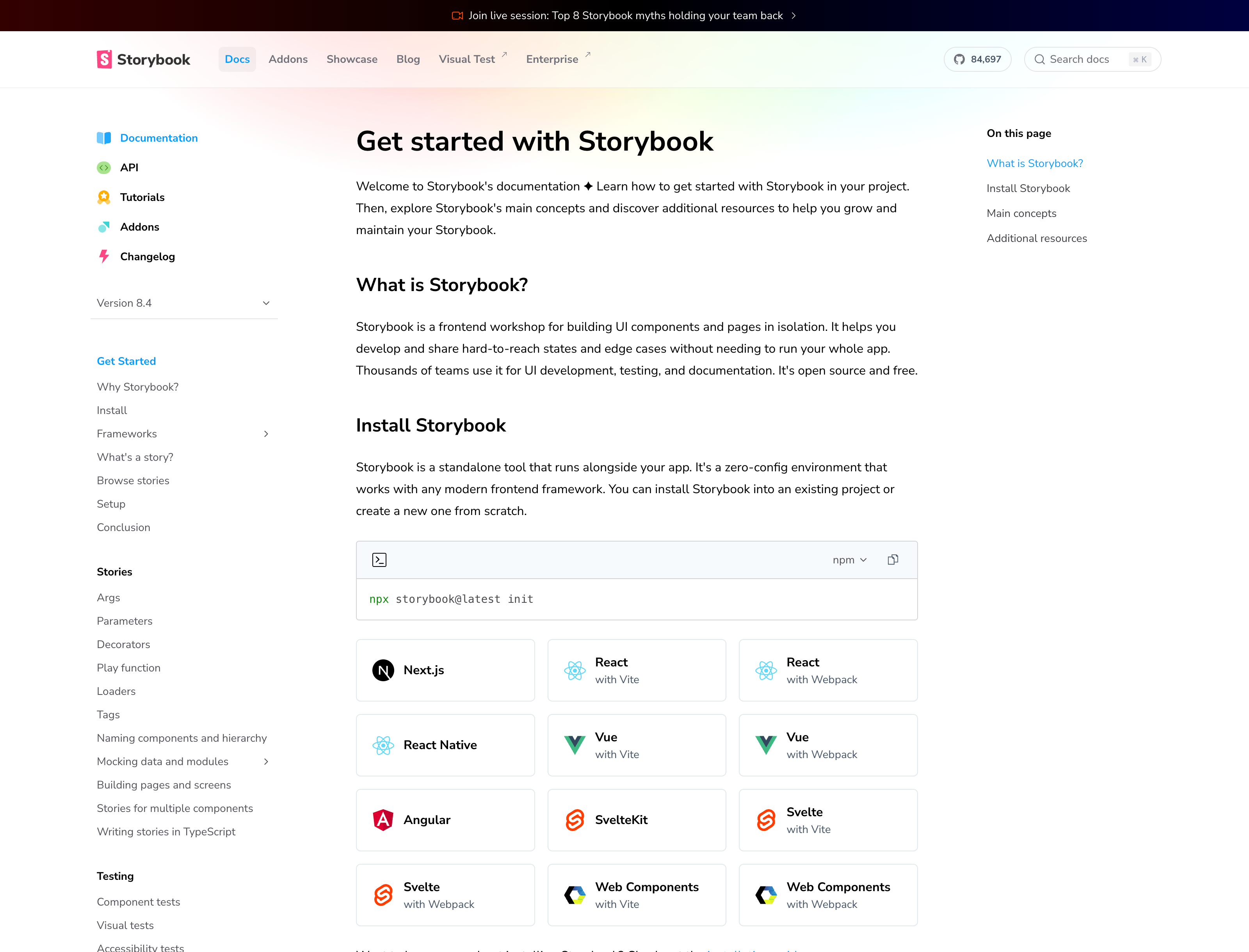The image size is (1249, 952).
Task: Select Web Components with Vite card
Action: coord(636,895)
